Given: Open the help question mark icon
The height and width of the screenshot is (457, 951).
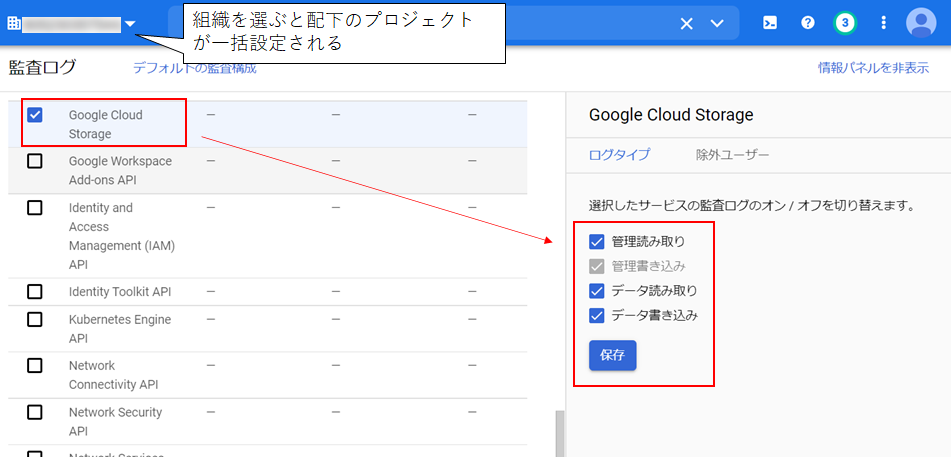Looking at the screenshot, I should click(x=808, y=23).
